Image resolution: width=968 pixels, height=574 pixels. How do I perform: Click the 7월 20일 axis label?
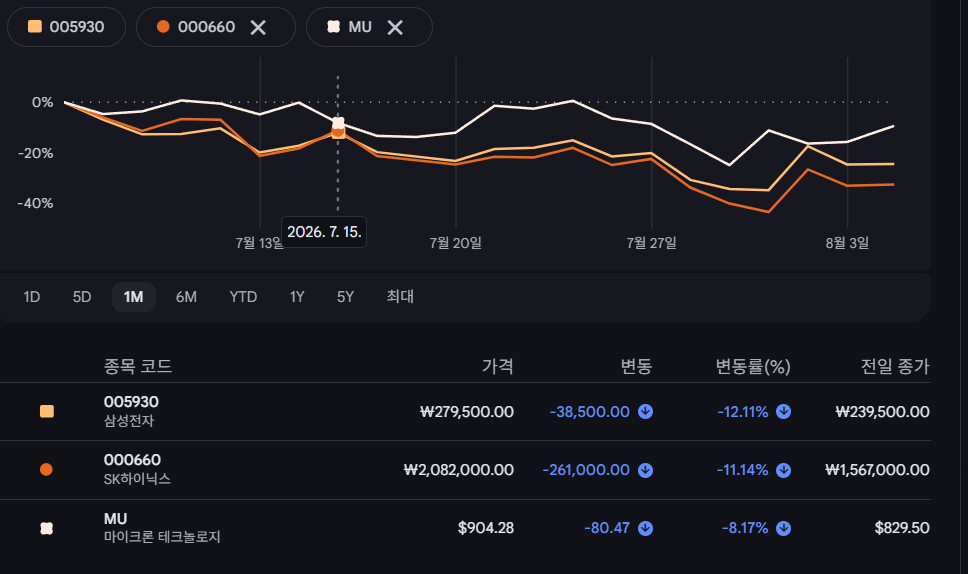click(x=456, y=243)
